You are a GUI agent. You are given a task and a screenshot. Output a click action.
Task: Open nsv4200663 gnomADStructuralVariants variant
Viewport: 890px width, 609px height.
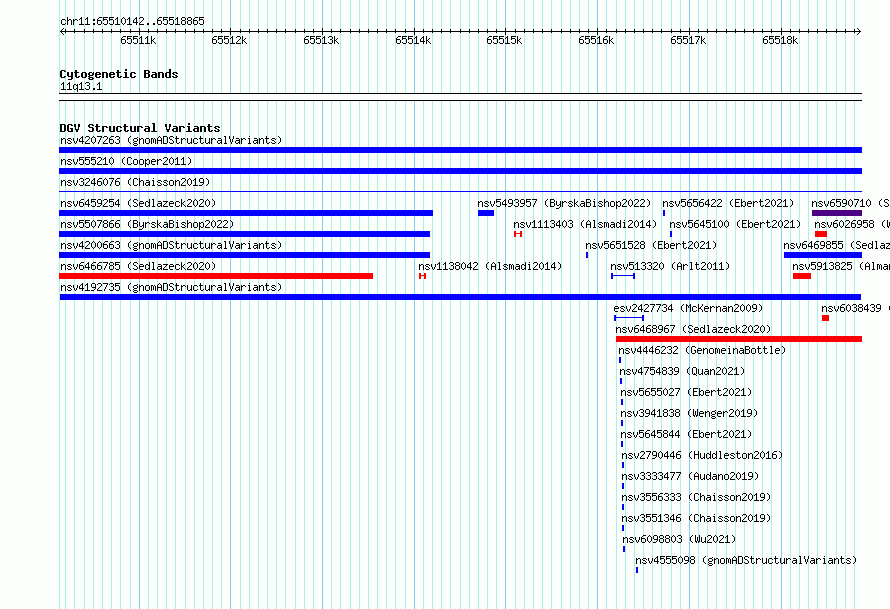click(171, 245)
